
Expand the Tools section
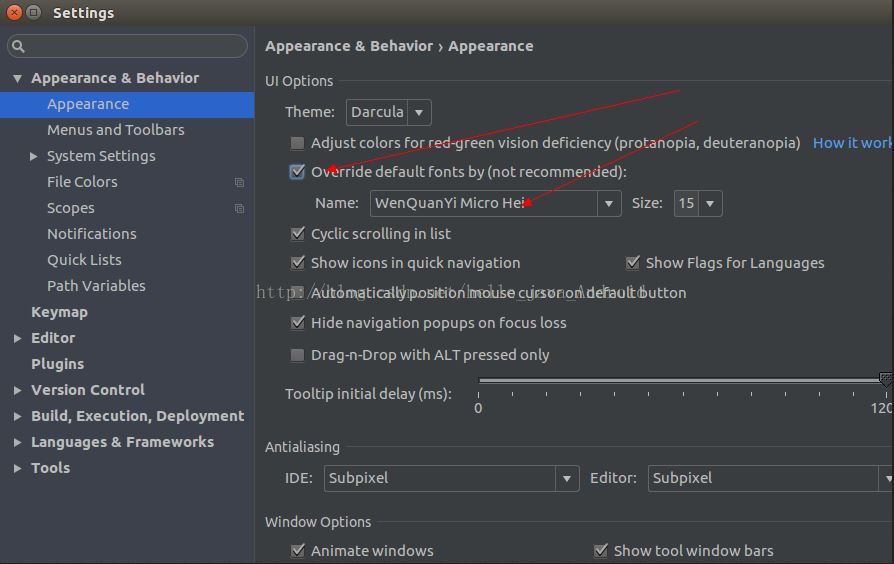pos(18,468)
